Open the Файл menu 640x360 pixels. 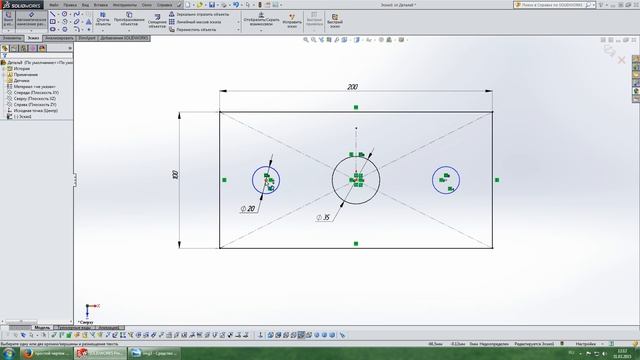click(54, 5)
